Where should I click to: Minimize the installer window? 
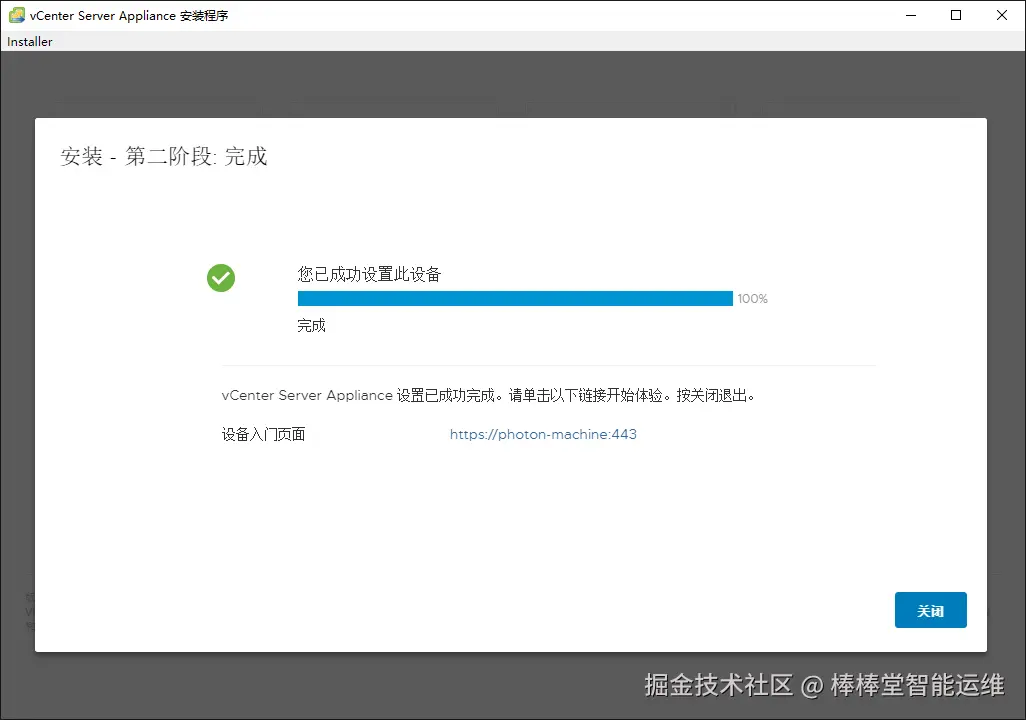910,15
